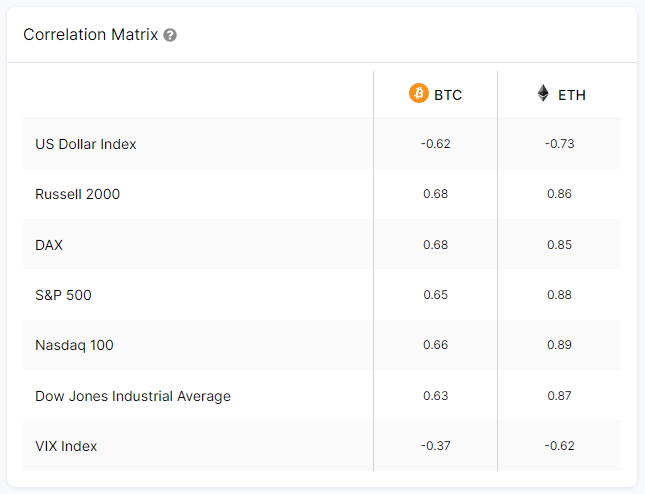Select the BTC column header label
The width and height of the screenshot is (645, 494).
coord(448,95)
